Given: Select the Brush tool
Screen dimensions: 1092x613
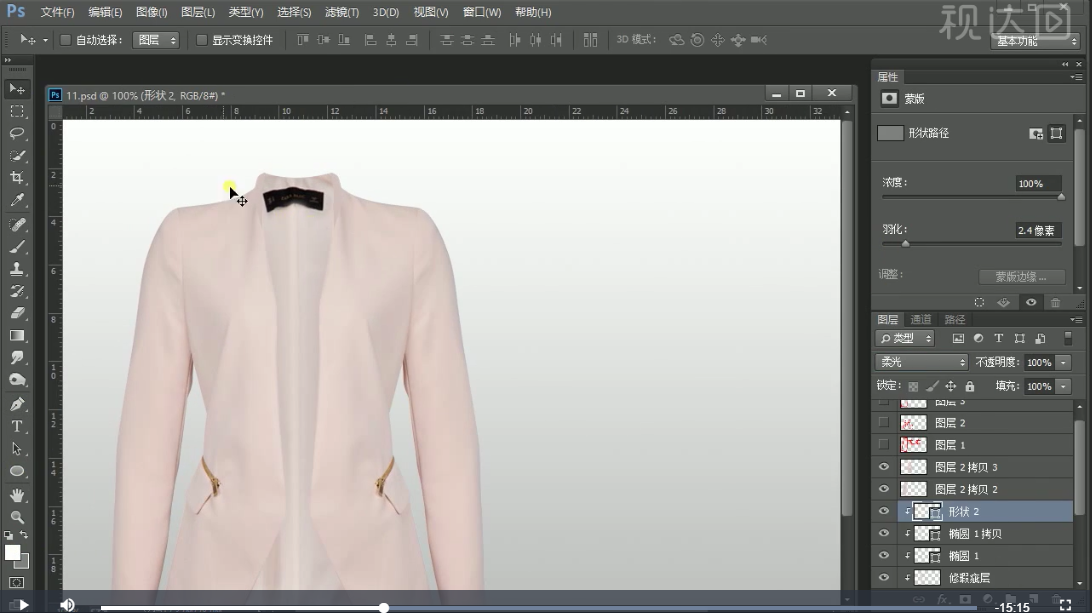Looking at the screenshot, I should (x=17, y=247).
